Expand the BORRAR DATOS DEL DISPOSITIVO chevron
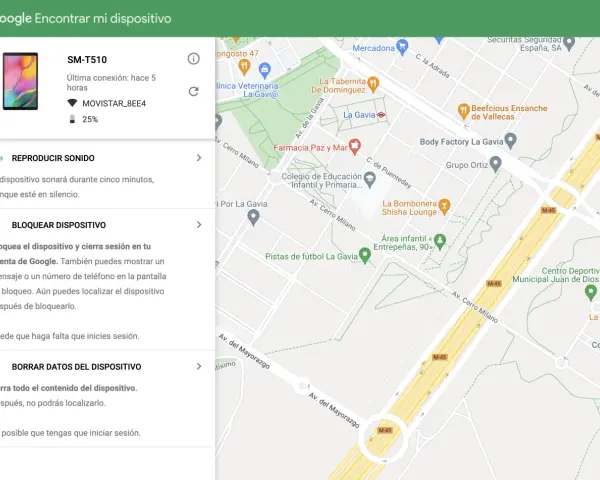Viewport: 600px width, 480px height. coord(199,366)
